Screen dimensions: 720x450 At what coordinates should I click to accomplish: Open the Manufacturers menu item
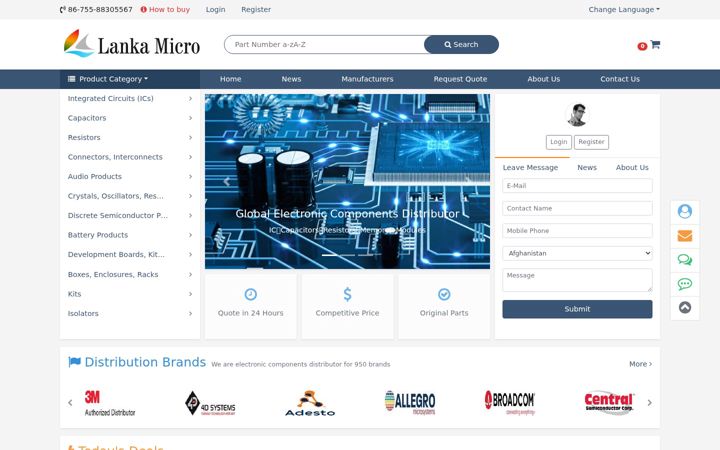pyautogui.click(x=367, y=79)
